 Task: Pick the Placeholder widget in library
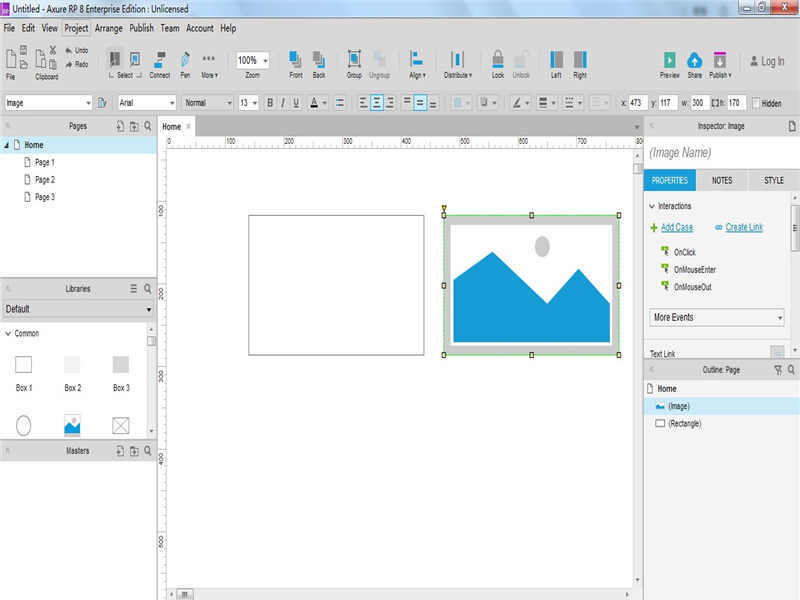(x=120, y=426)
